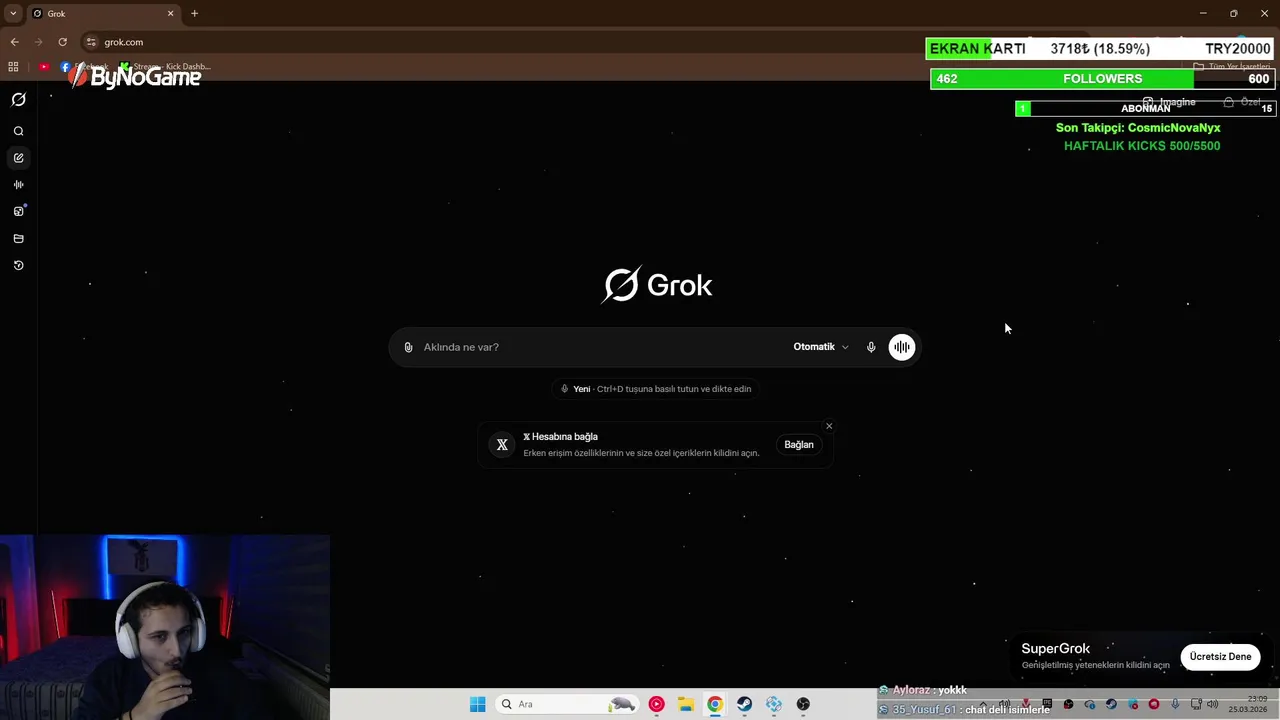Open the Windows Start menu
This screenshot has width=1280, height=720.
pos(478,704)
